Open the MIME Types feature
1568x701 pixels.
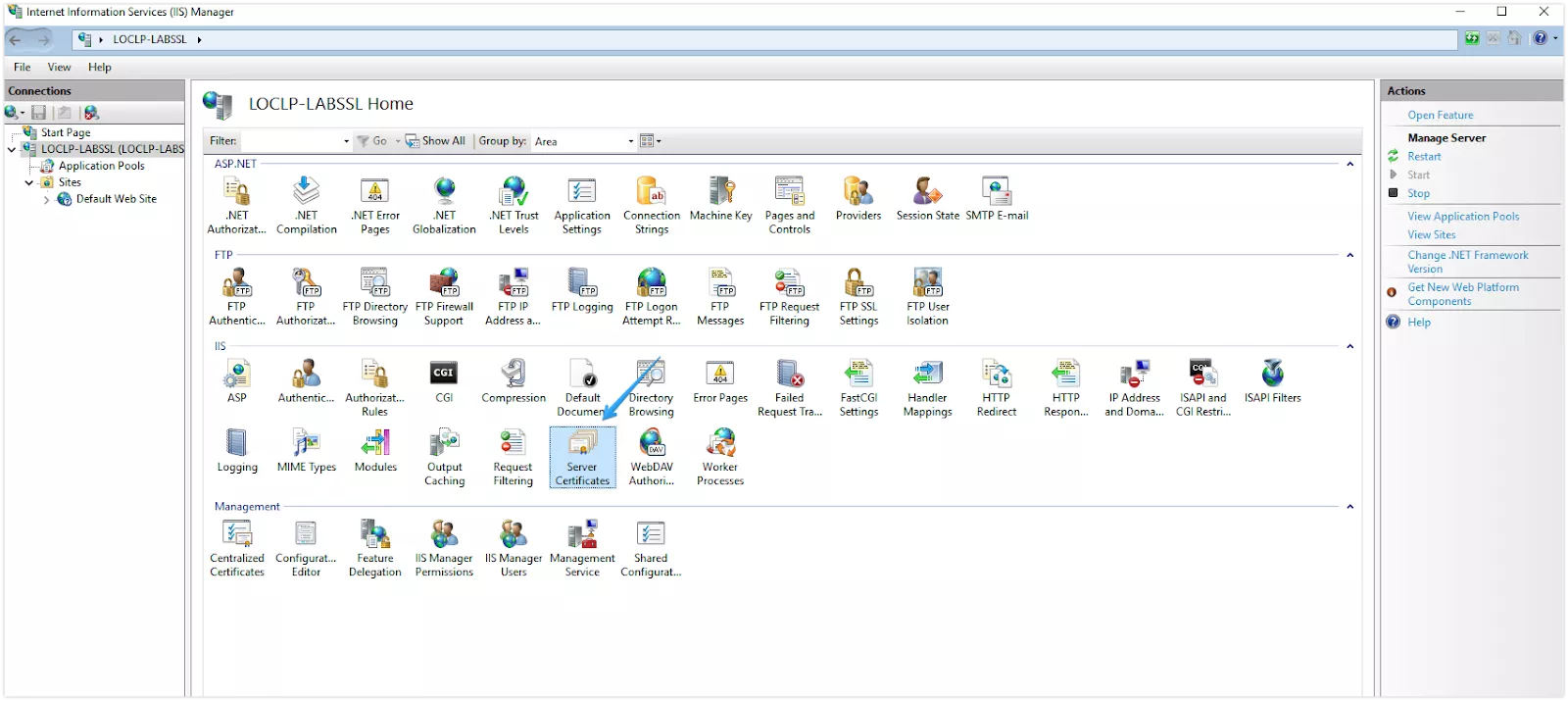point(306,451)
